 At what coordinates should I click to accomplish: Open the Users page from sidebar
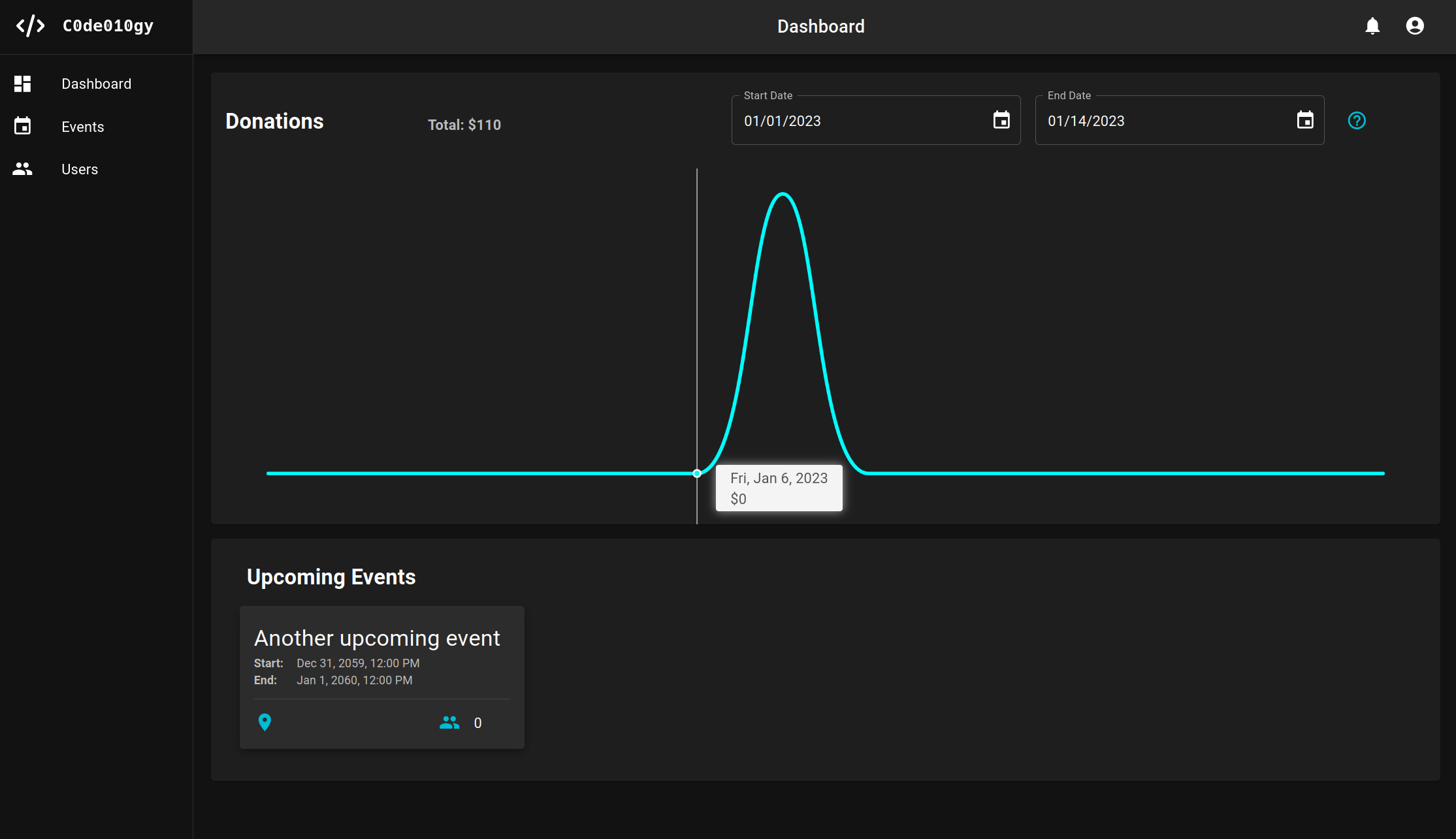tap(79, 169)
